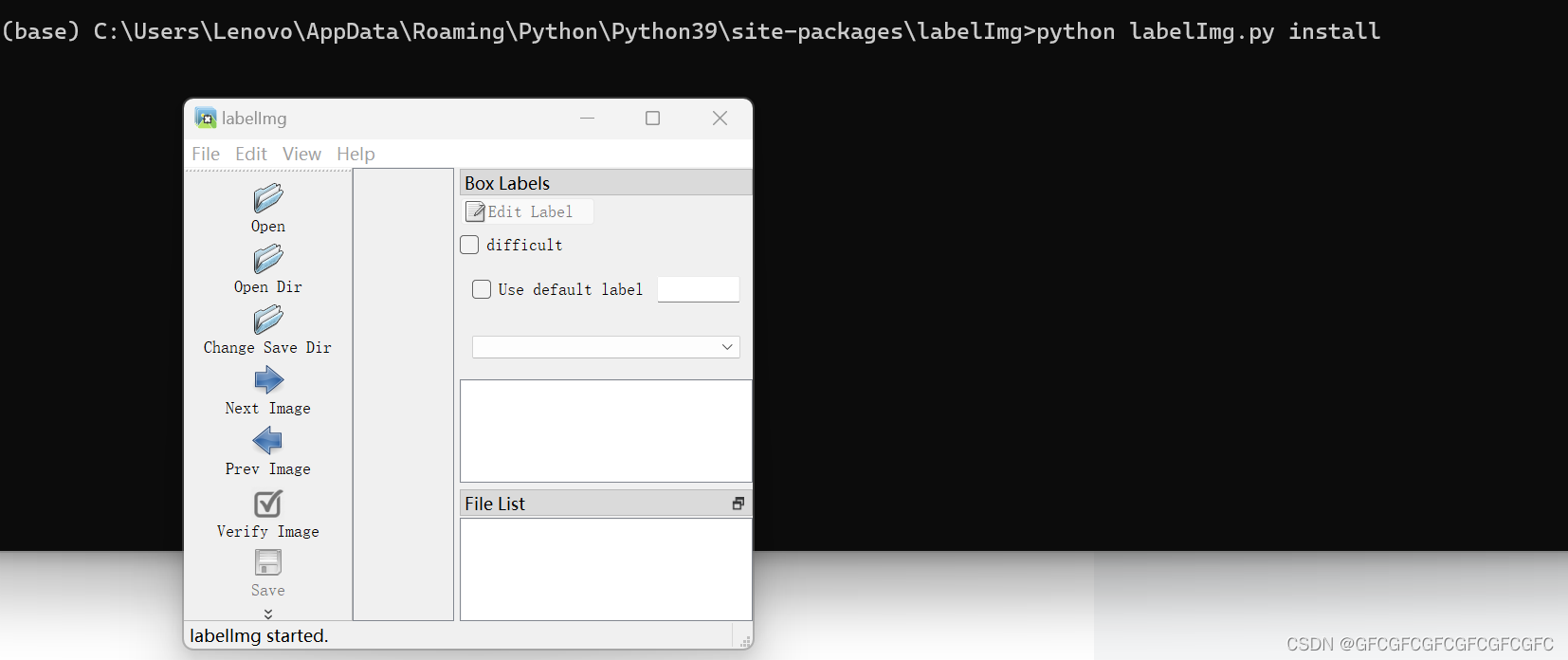Click the terminal command line text
This screenshot has height=660, width=1568.
click(x=691, y=31)
